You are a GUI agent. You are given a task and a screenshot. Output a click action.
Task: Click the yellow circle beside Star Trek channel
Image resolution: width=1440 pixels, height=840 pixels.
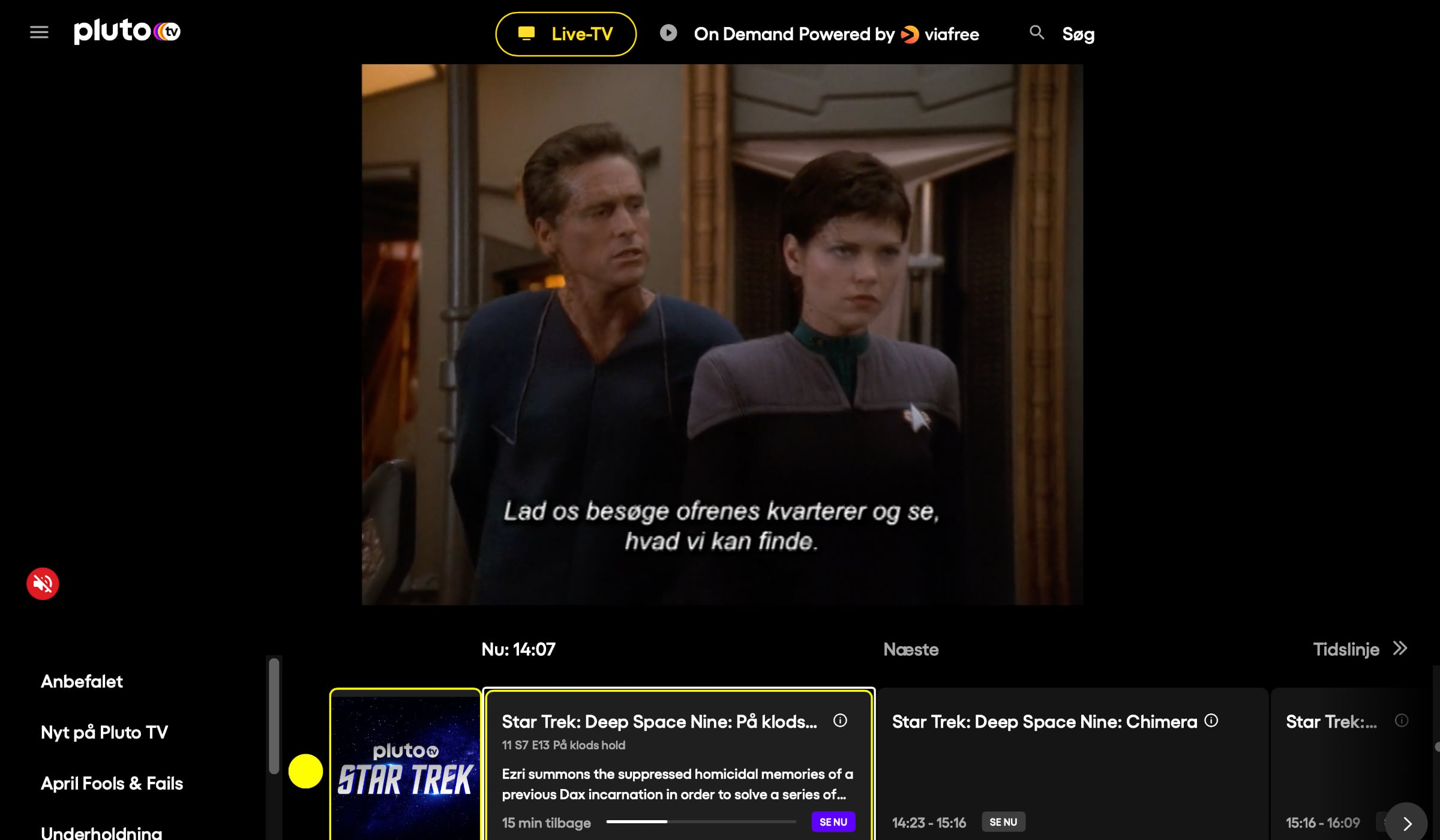(x=305, y=771)
